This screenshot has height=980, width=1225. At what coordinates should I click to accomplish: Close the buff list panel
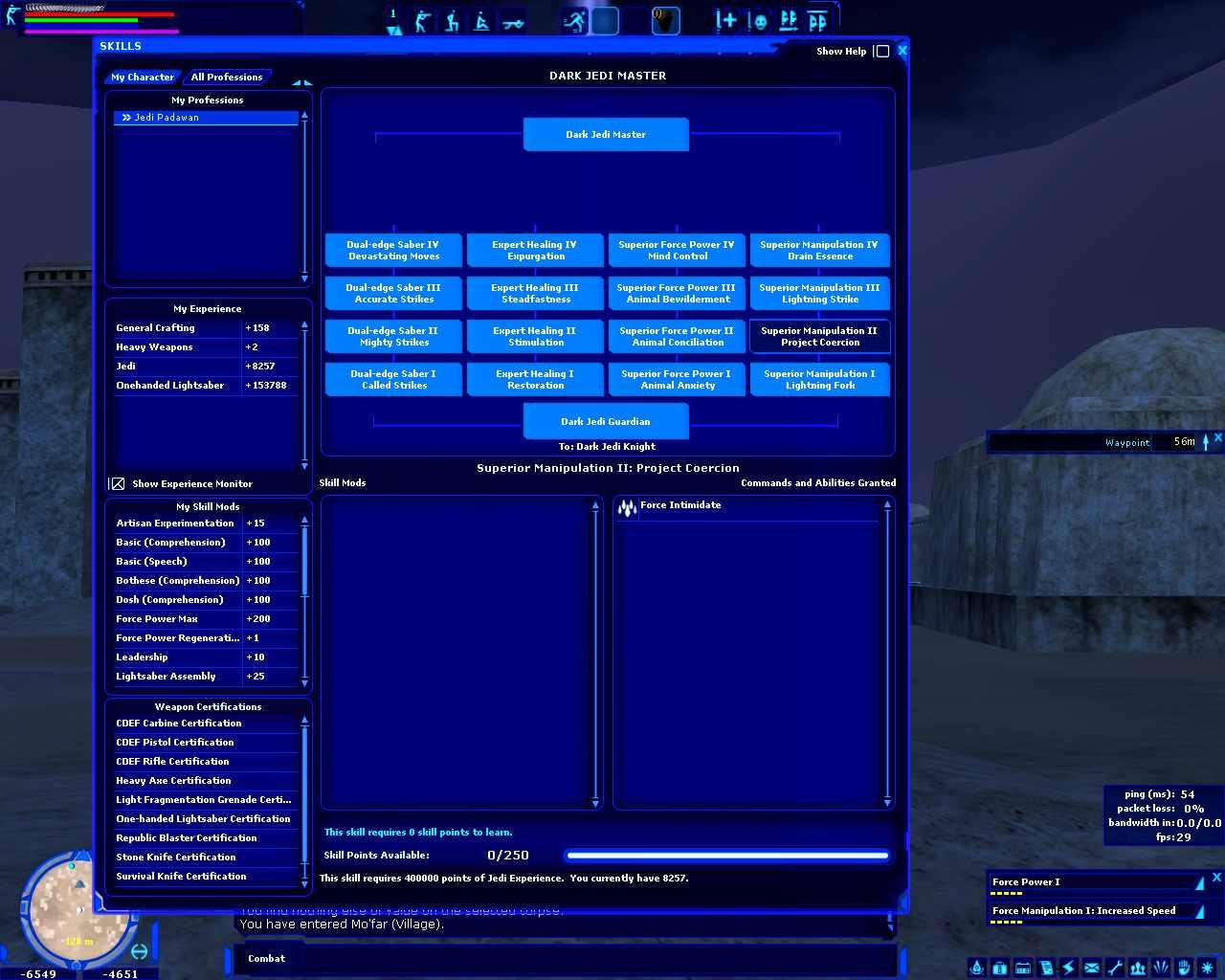[x=1216, y=877]
